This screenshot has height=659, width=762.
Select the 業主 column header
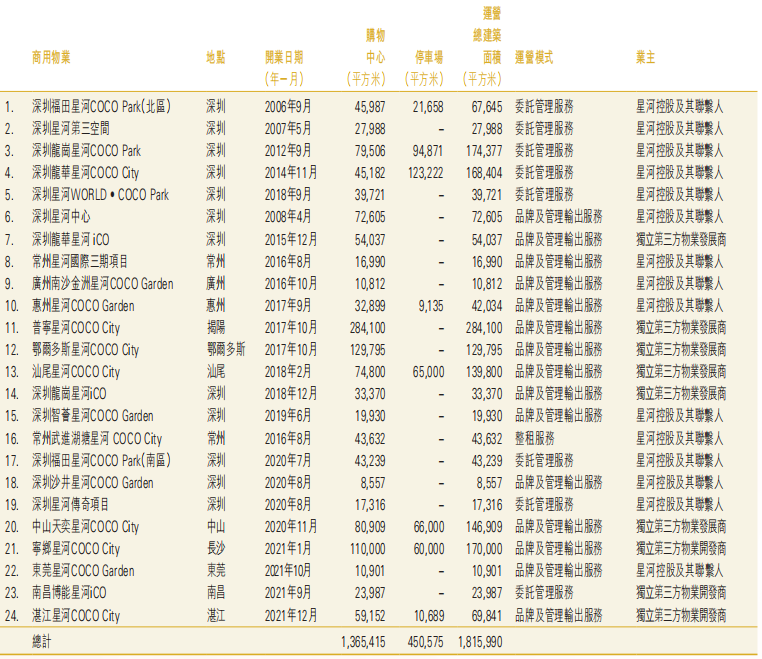point(646,57)
